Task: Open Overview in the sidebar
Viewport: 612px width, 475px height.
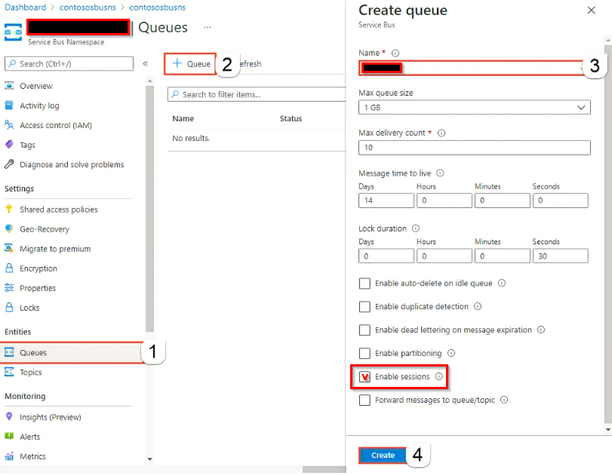Action: pyautogui.click(x=36, y=86)
